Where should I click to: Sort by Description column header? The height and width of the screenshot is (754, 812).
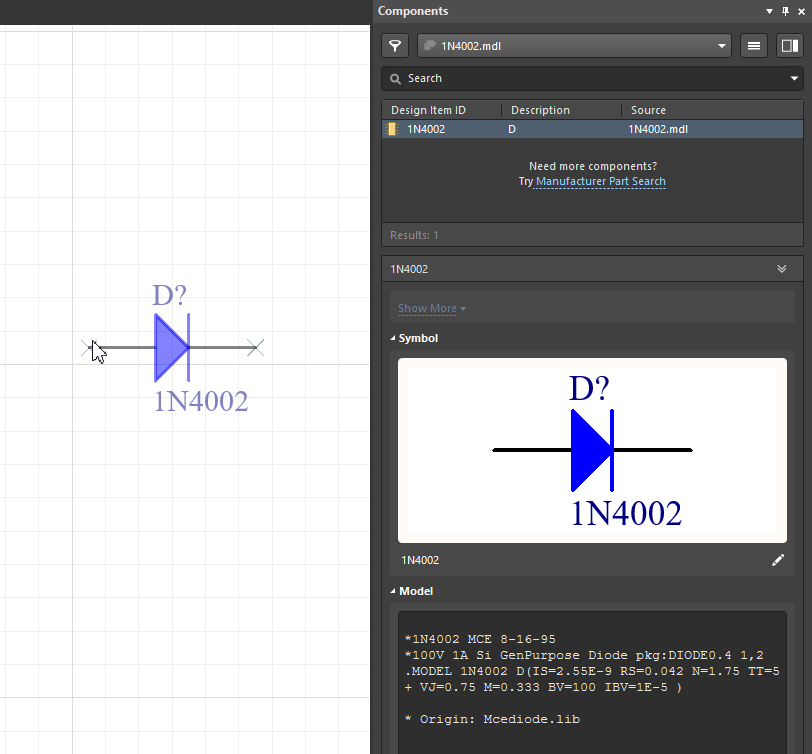(540, 110)
